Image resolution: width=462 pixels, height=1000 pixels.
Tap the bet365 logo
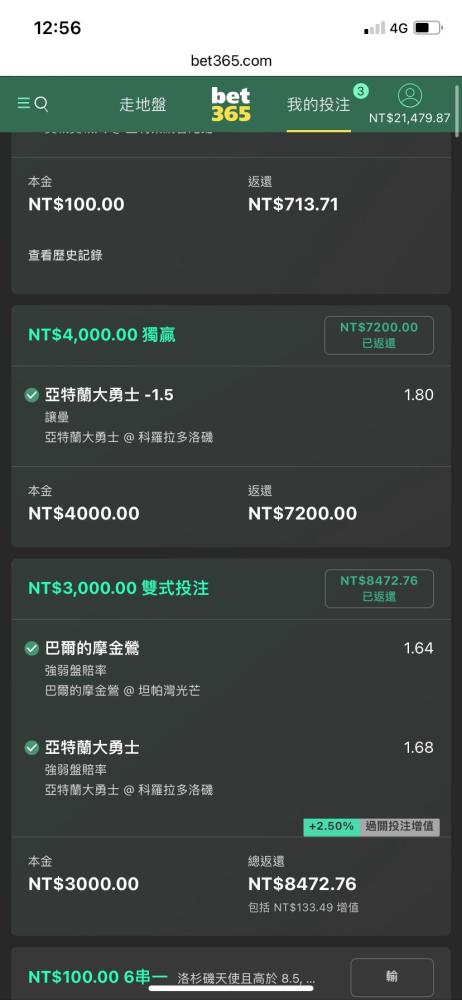tap(231, 105)
